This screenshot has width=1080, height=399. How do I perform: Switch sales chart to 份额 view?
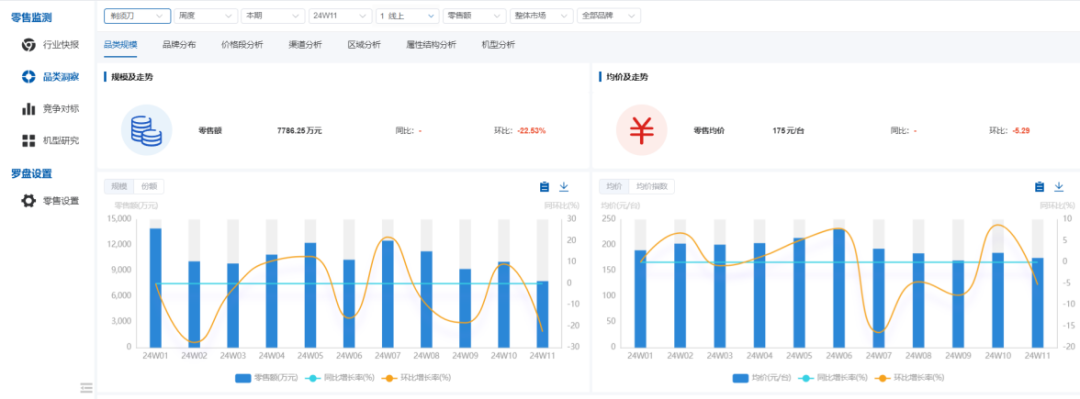149,186
